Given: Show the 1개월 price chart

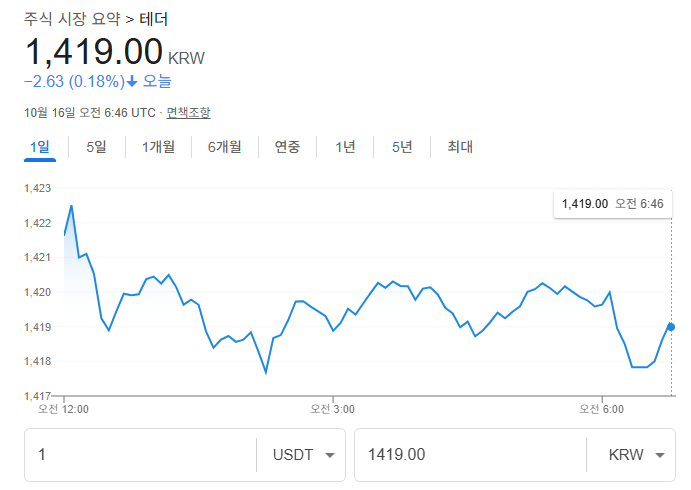Looking at the screenshot, I should [158, 147].
